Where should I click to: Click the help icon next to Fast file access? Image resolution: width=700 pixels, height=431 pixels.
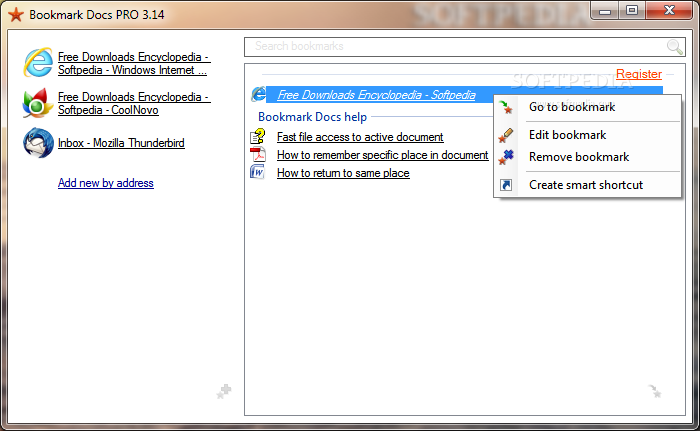click(x=258, y=136)
